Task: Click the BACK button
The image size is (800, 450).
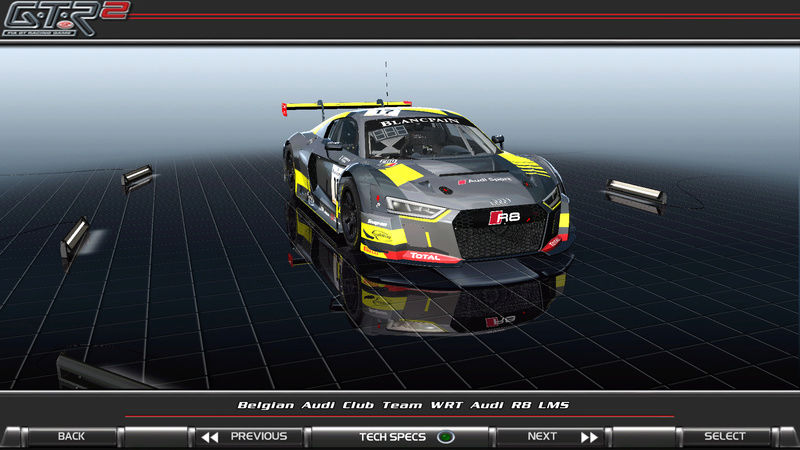Action: click(71, 437)
